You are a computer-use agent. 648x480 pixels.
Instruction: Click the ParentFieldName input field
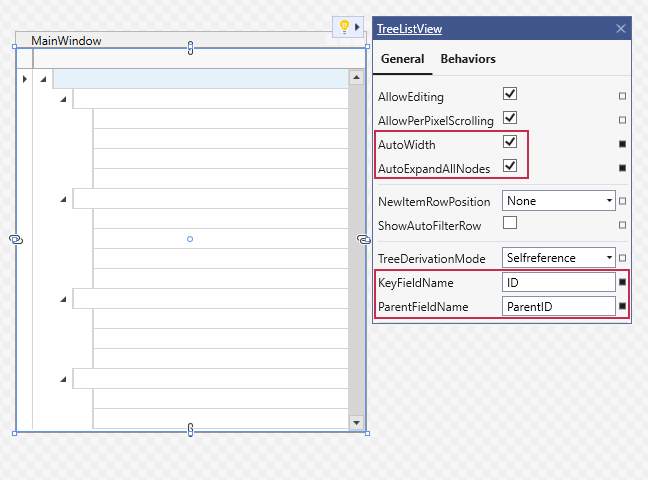(559, 306)
